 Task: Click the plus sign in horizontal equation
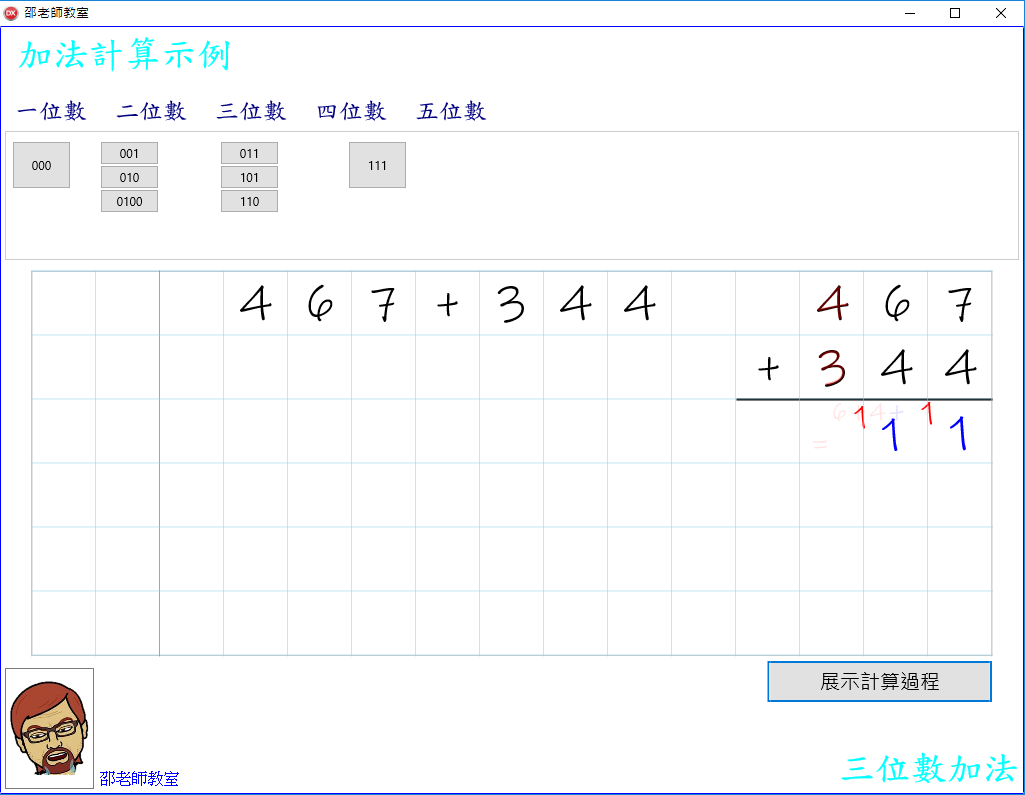tap(447, 304)
